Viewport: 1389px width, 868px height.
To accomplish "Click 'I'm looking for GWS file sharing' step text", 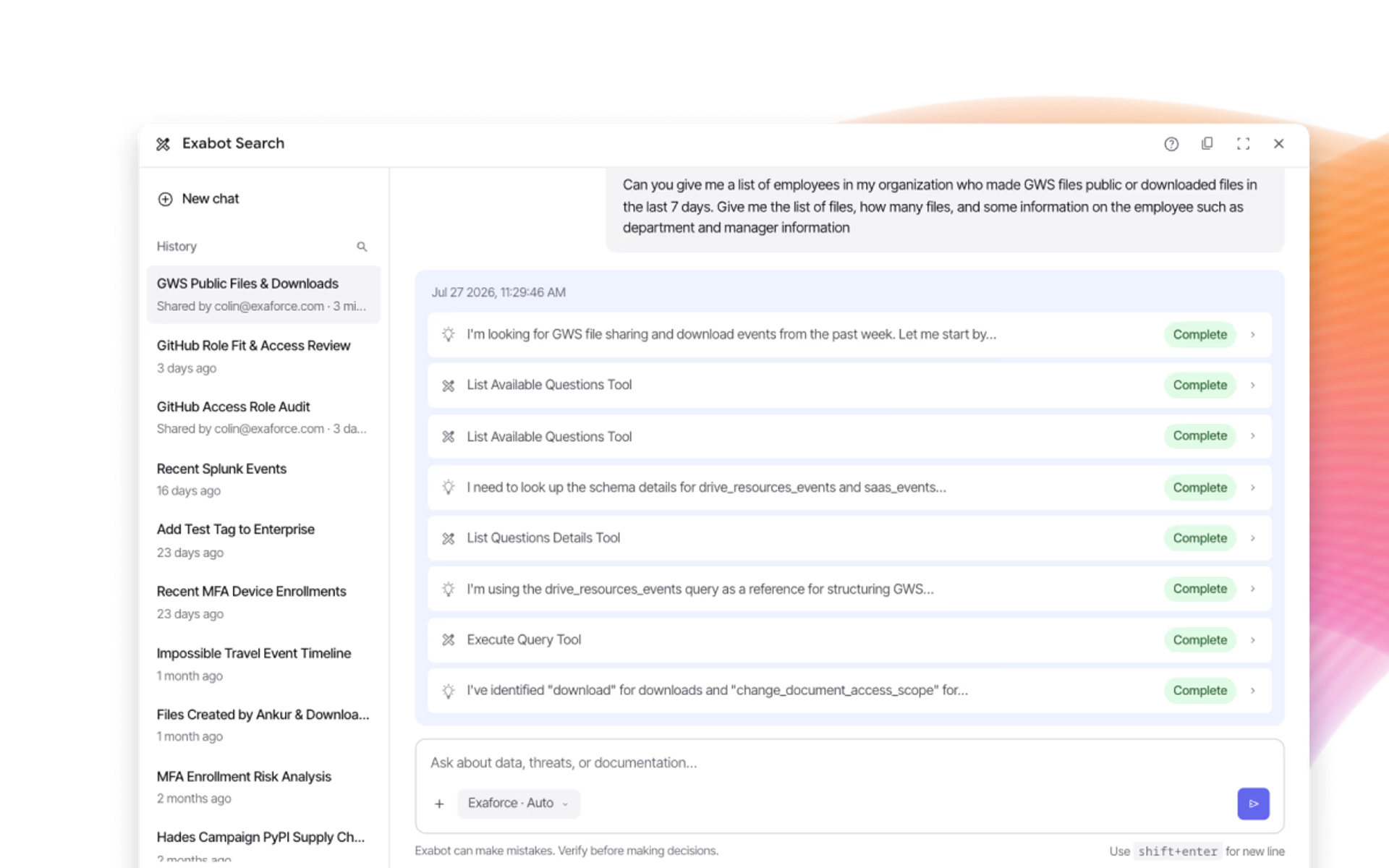I will pyautogui.click(x=731, y=334).
